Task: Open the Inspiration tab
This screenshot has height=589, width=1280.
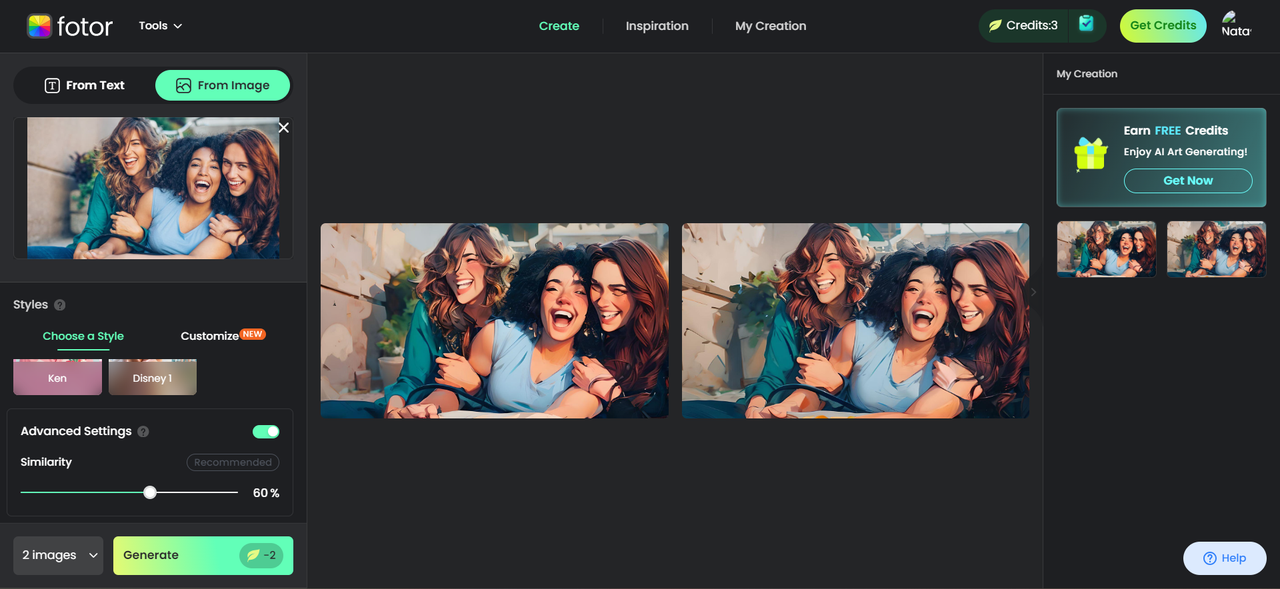Action: pyautogui.click(x=657, y=26)
